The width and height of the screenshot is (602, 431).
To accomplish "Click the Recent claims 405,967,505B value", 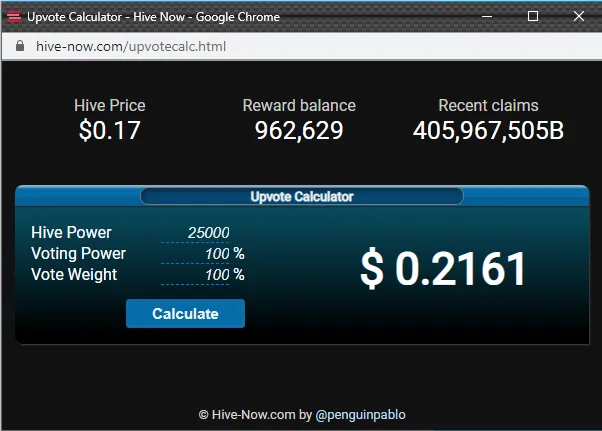I will 488,130.
